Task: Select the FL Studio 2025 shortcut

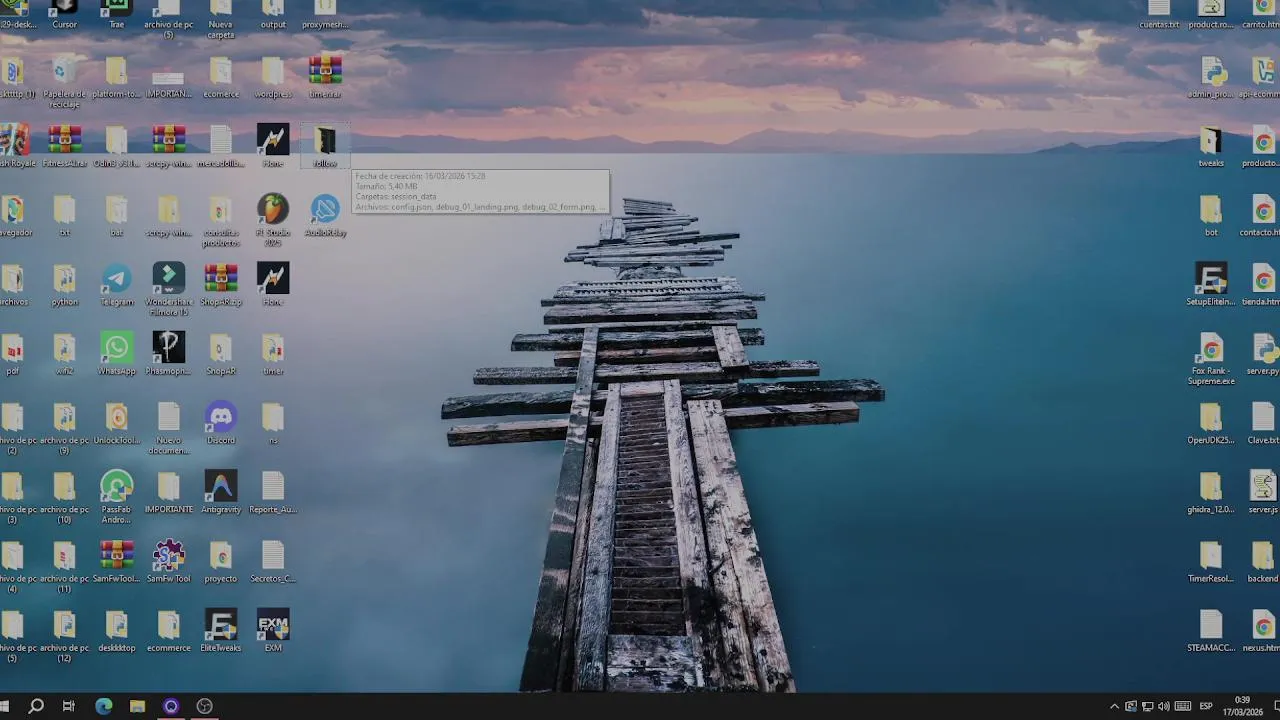Action: [272, 220]
